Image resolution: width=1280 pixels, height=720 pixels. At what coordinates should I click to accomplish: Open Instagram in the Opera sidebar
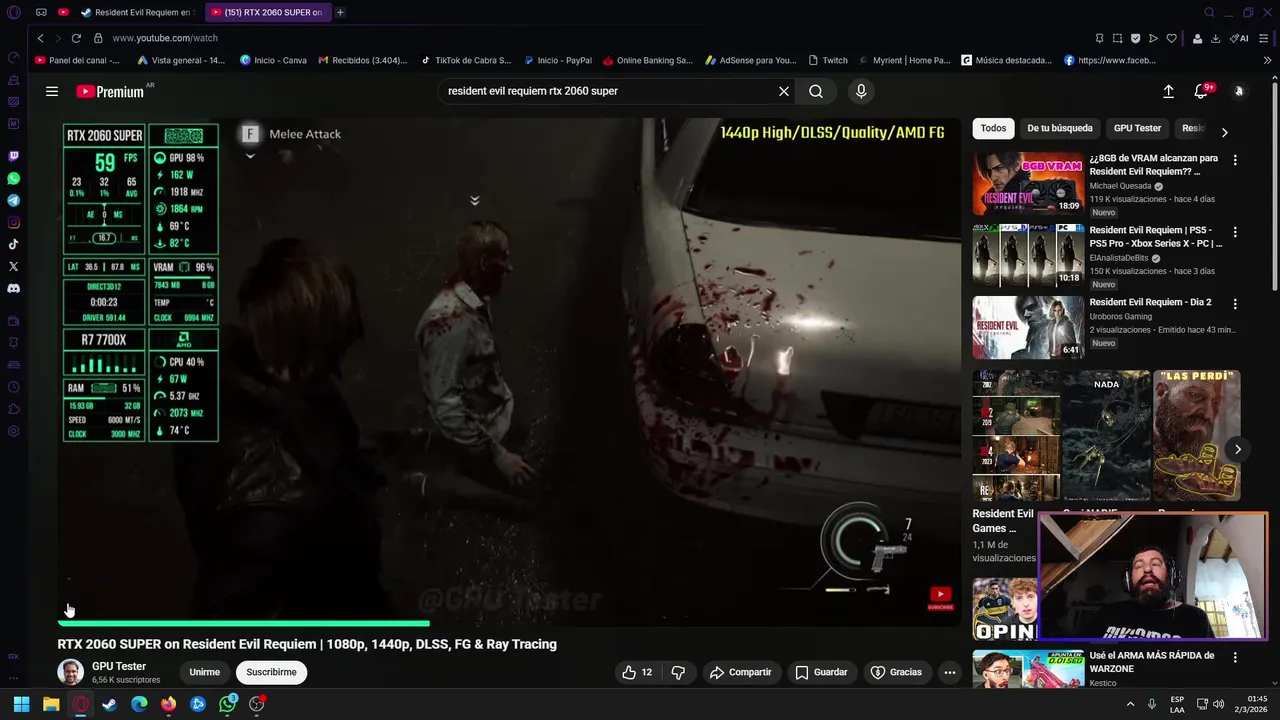tap(13, 222)
